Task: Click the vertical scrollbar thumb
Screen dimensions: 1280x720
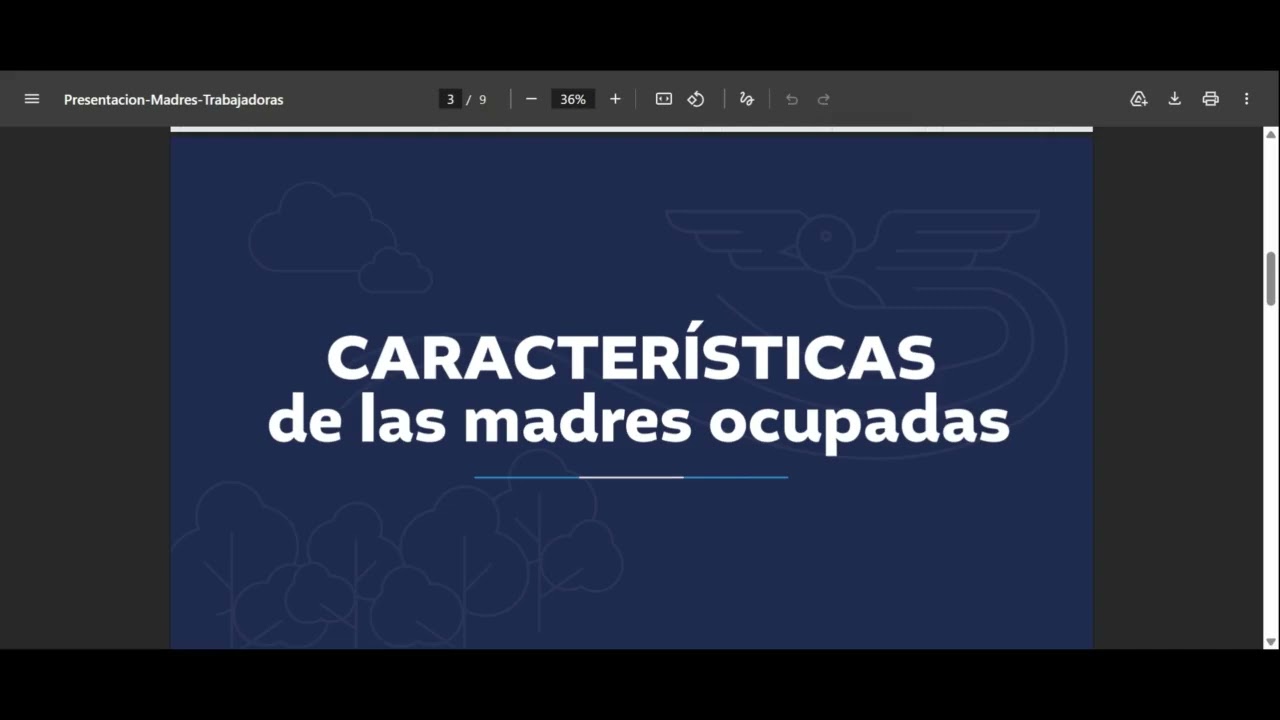Action: (1271, 278)
